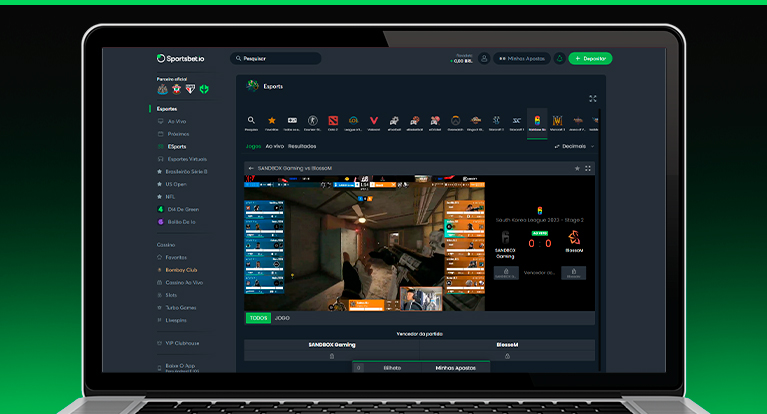The image size is (767, 414).
Task: Favorite the match with star icon
Action: coord(577,168)
